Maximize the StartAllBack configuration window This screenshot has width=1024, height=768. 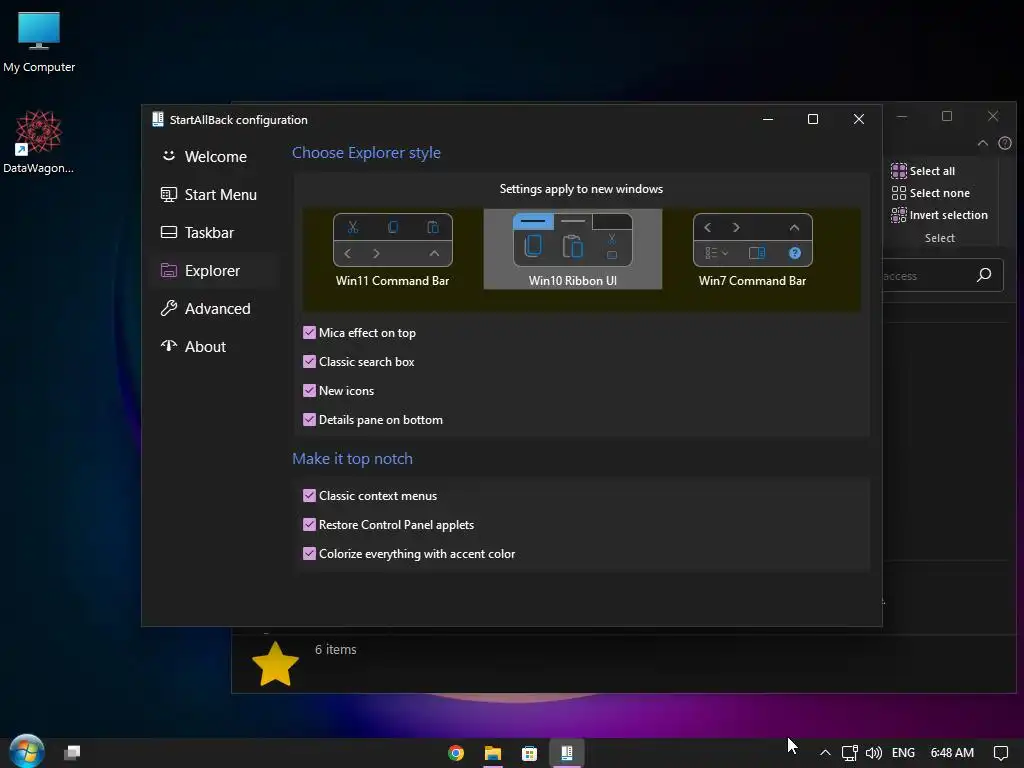tap(813, 119)
